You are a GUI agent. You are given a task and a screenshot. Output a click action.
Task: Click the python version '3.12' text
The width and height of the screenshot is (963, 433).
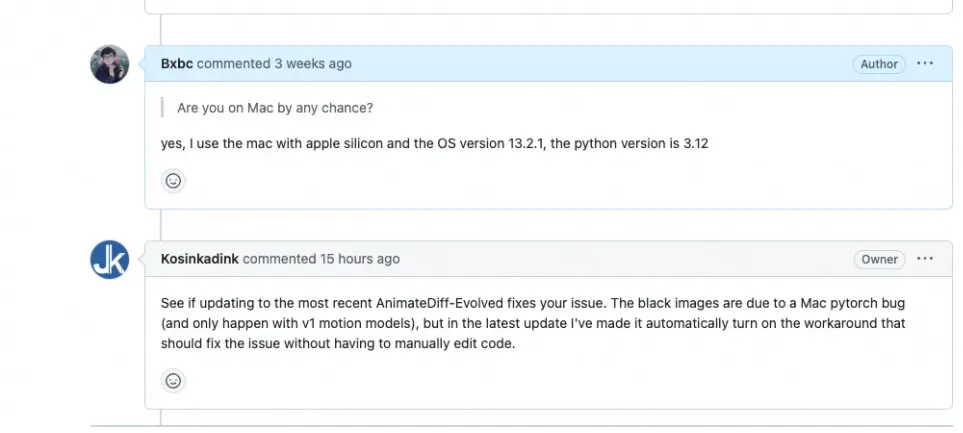[696, 144]
